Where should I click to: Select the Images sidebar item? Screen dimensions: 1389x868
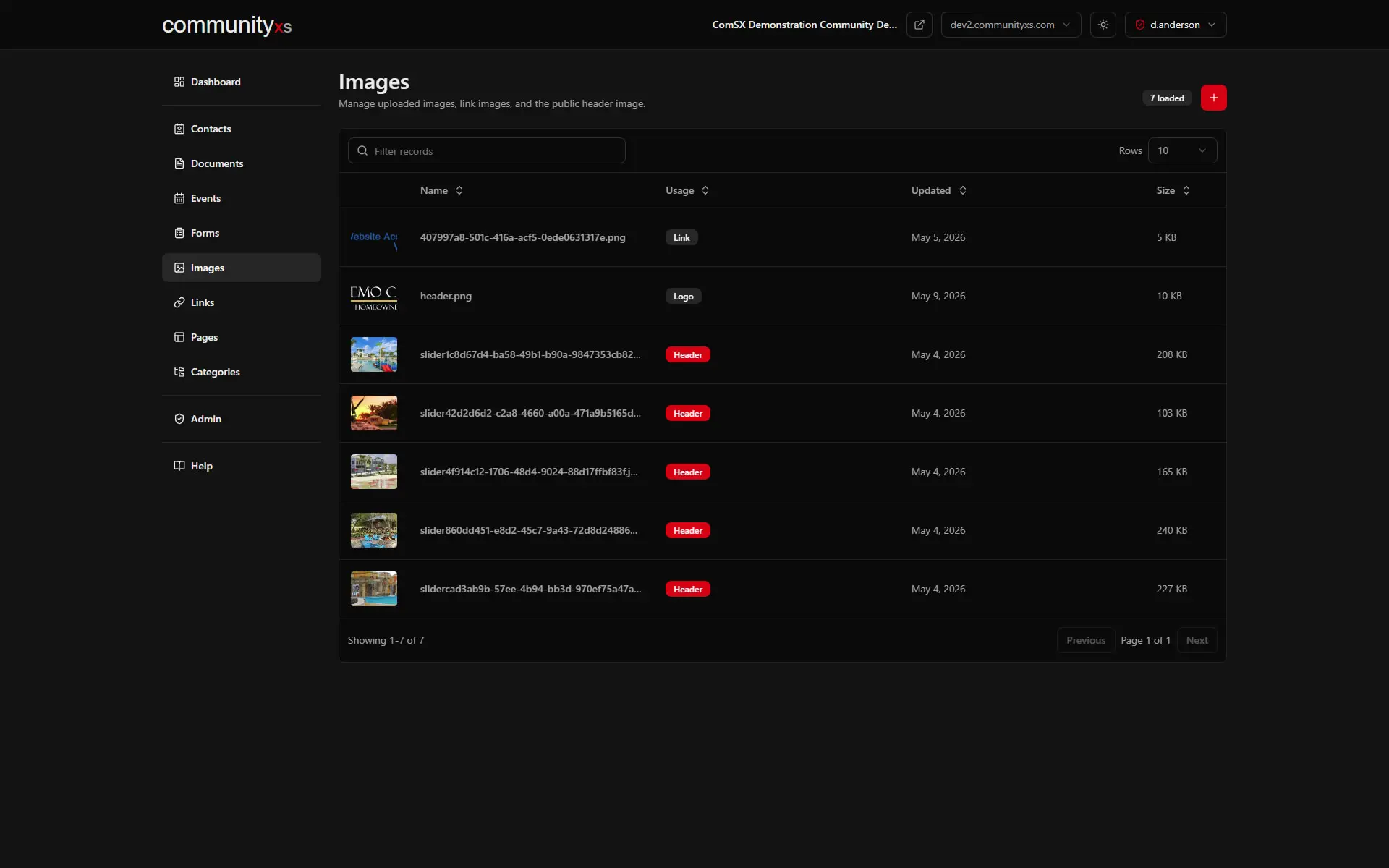(241, 268)
